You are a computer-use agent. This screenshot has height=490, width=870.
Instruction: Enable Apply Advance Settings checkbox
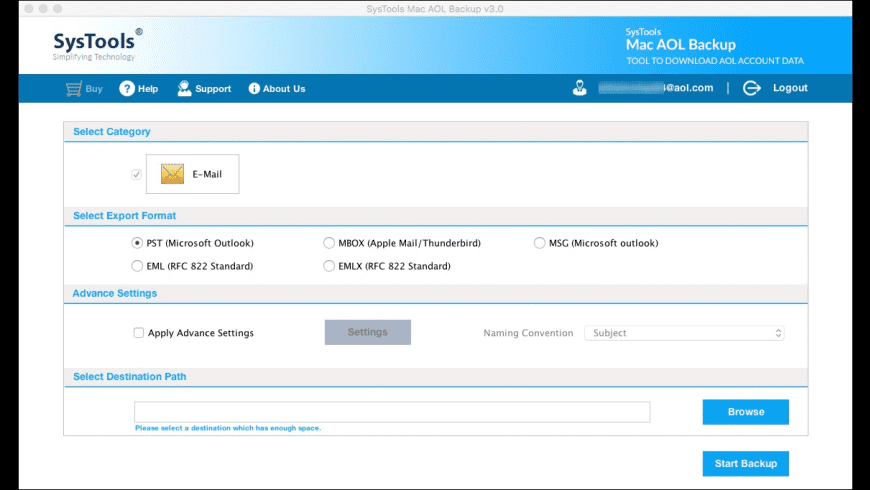tap(139, 333)
